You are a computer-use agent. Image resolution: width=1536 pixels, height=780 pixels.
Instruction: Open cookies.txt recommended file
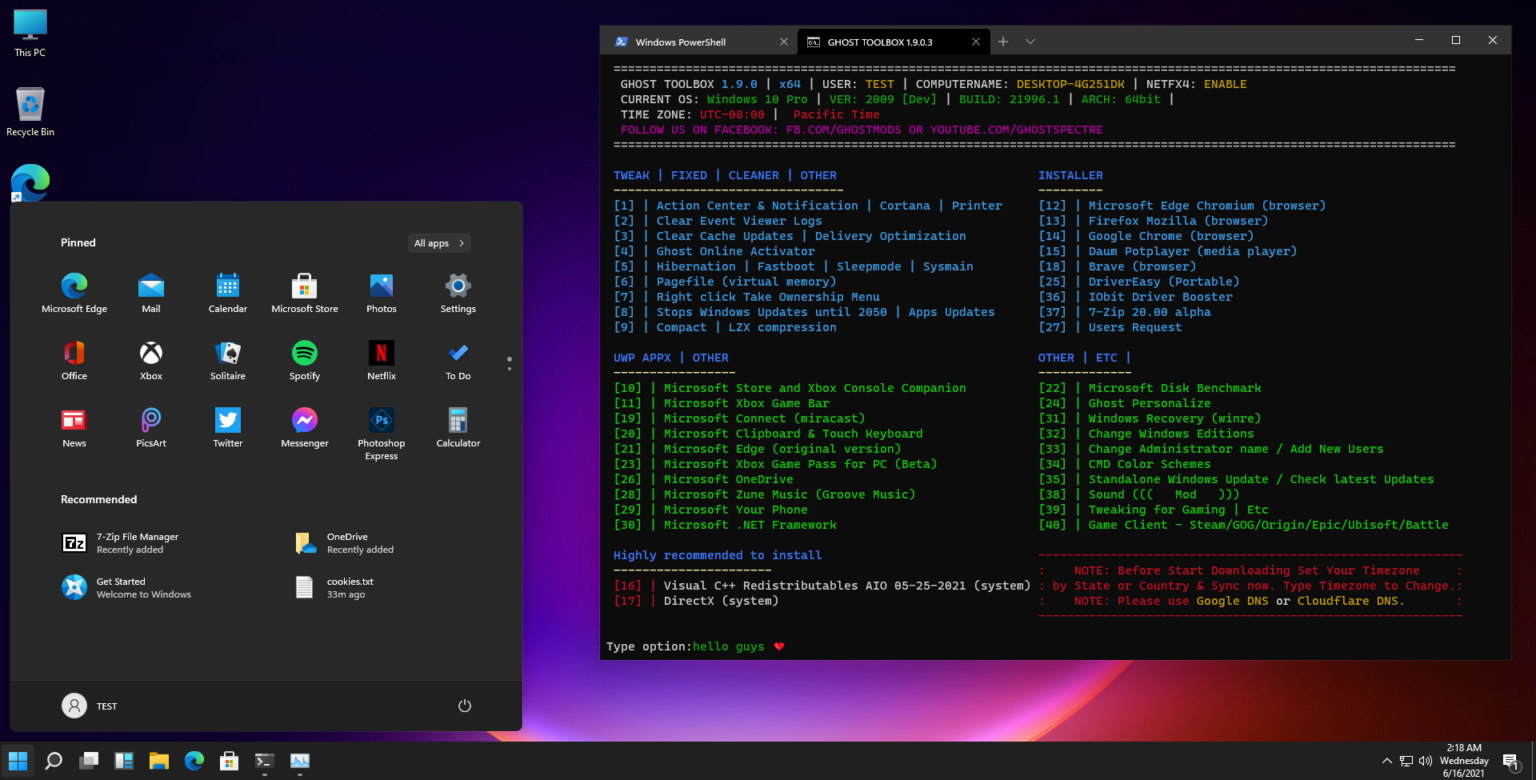point(335,587)
